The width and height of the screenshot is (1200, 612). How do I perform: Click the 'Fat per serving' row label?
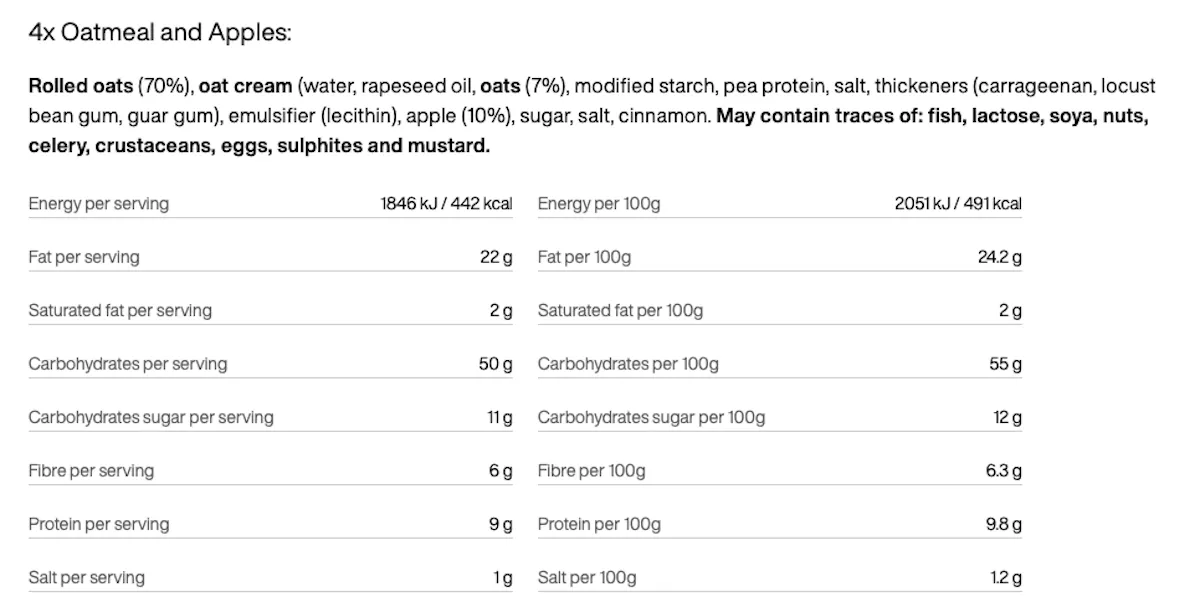(84, 257)
